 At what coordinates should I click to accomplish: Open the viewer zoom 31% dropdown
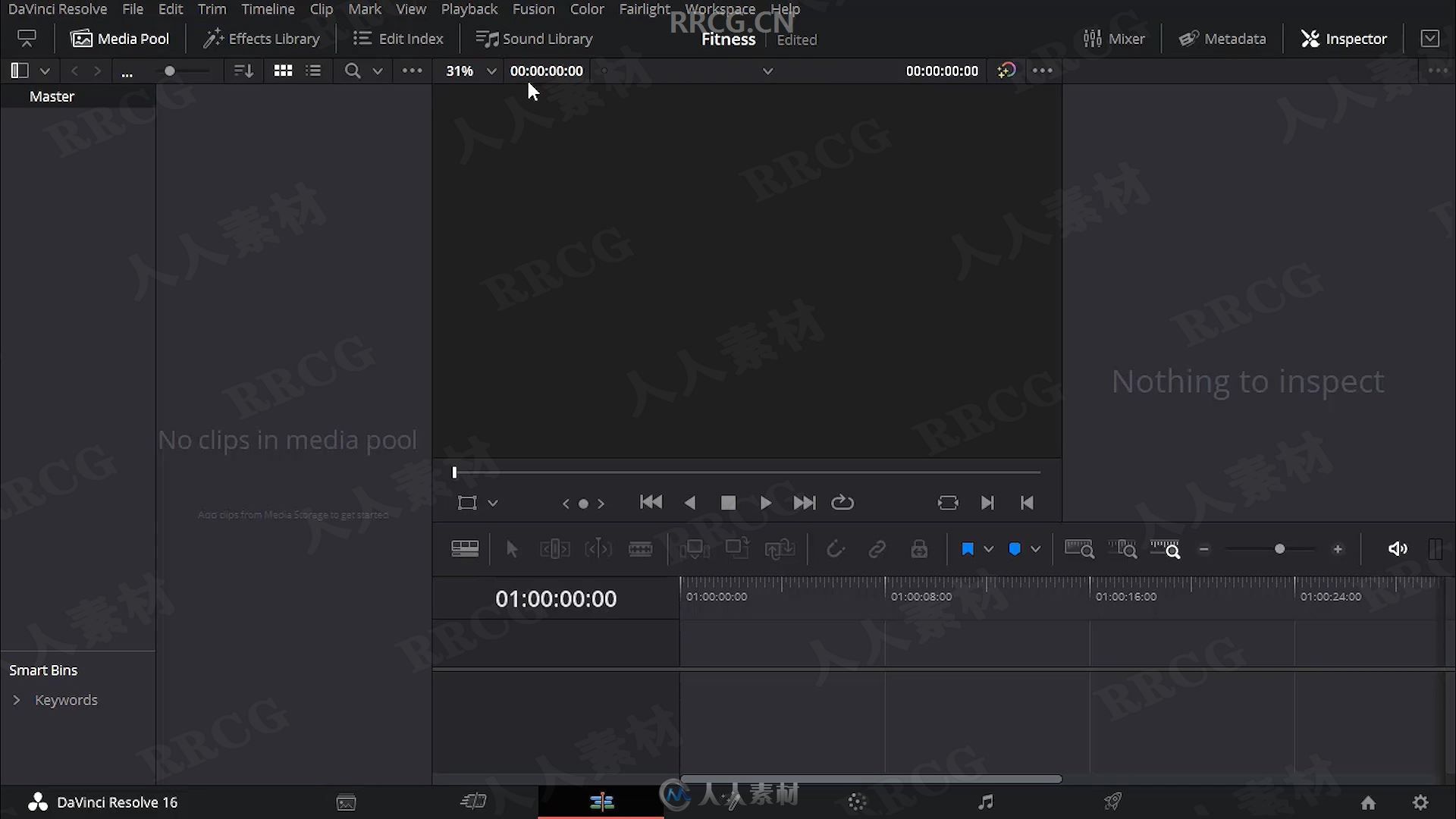pos(471,71)
